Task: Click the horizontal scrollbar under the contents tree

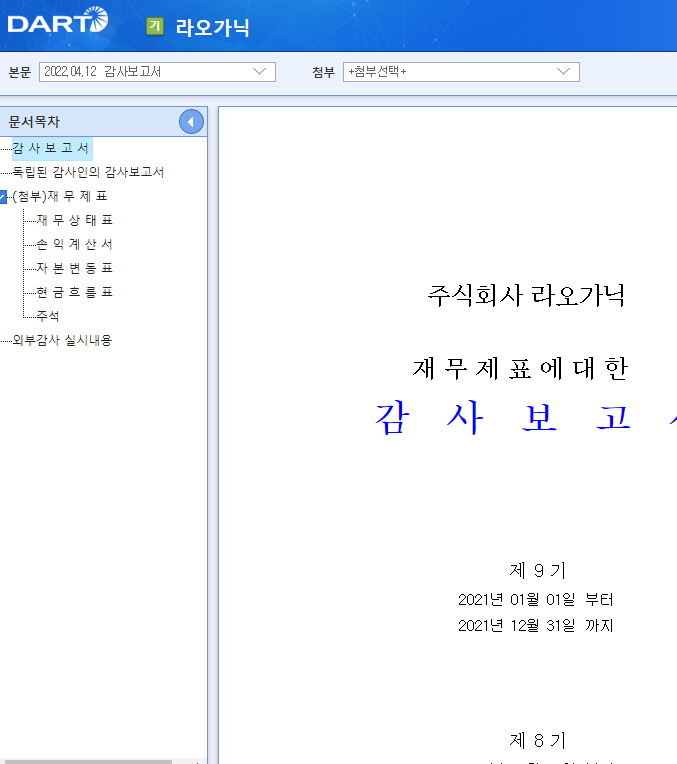Action: [88, 762]
